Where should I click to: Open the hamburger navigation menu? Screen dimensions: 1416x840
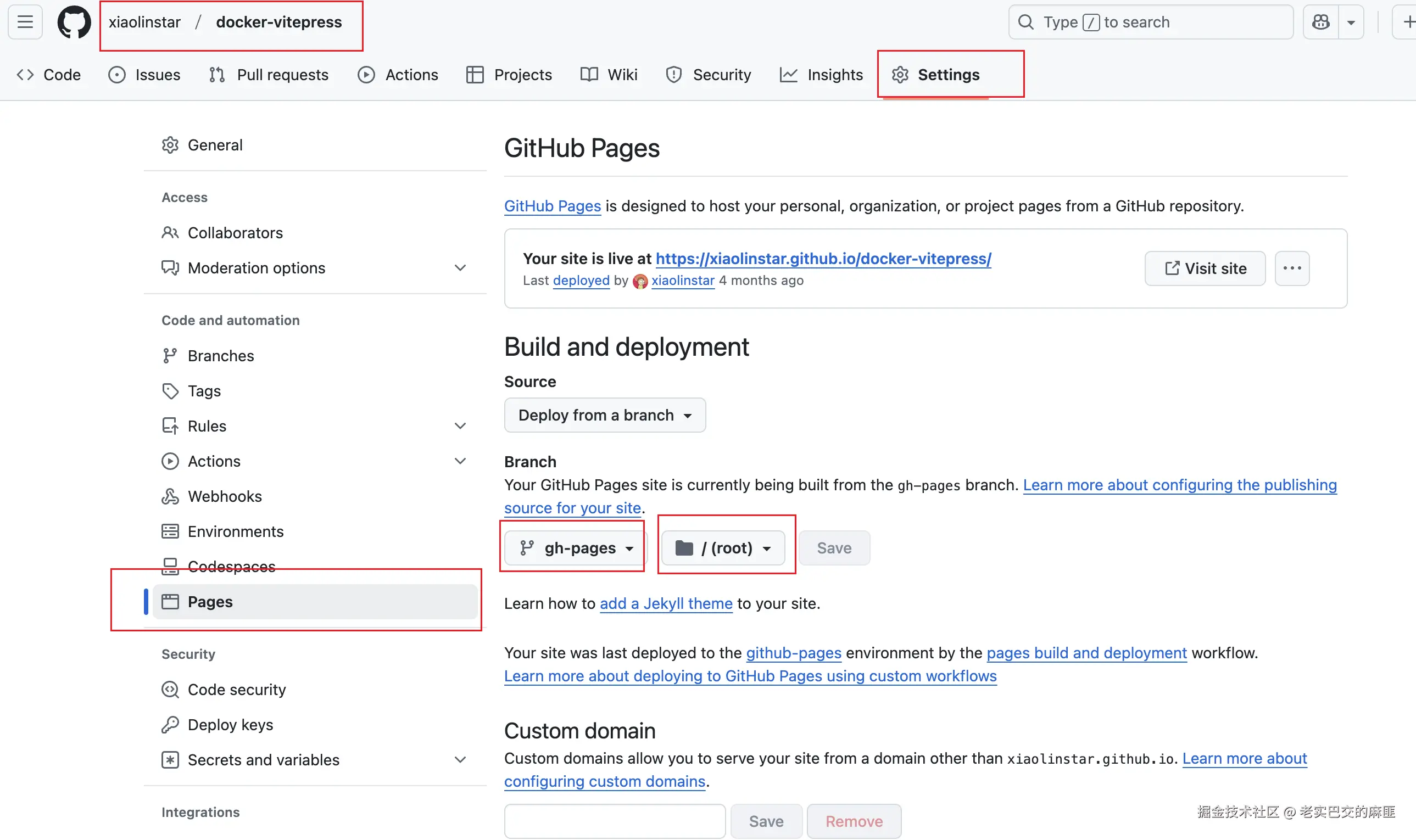(25, 22)
